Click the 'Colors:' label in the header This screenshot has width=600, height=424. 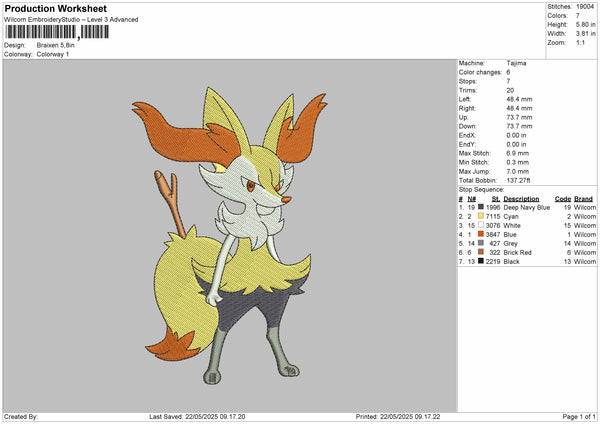point(557,16)
